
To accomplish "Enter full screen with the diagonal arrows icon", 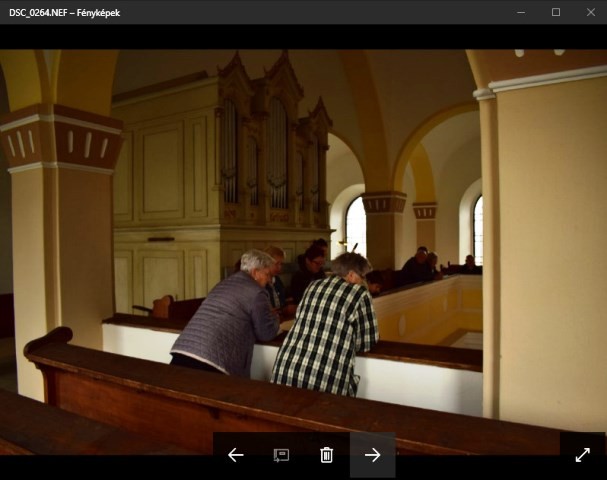I will click(x=582, y=455).
